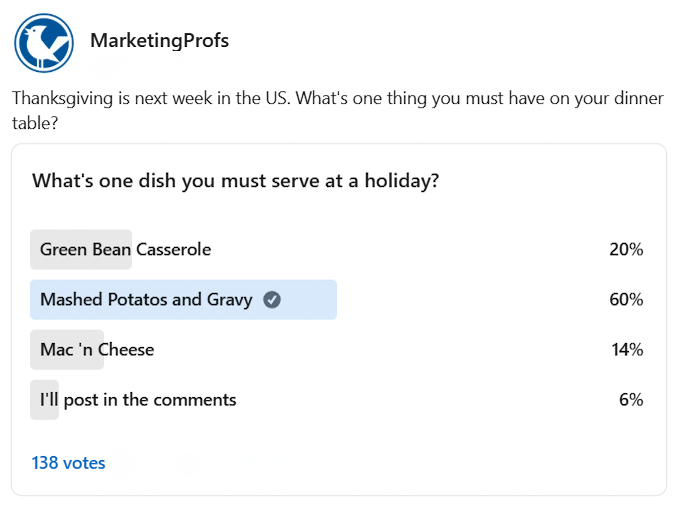
Task: Click the 14% result for Mac 'n Cheese
Action: (626, 350)
